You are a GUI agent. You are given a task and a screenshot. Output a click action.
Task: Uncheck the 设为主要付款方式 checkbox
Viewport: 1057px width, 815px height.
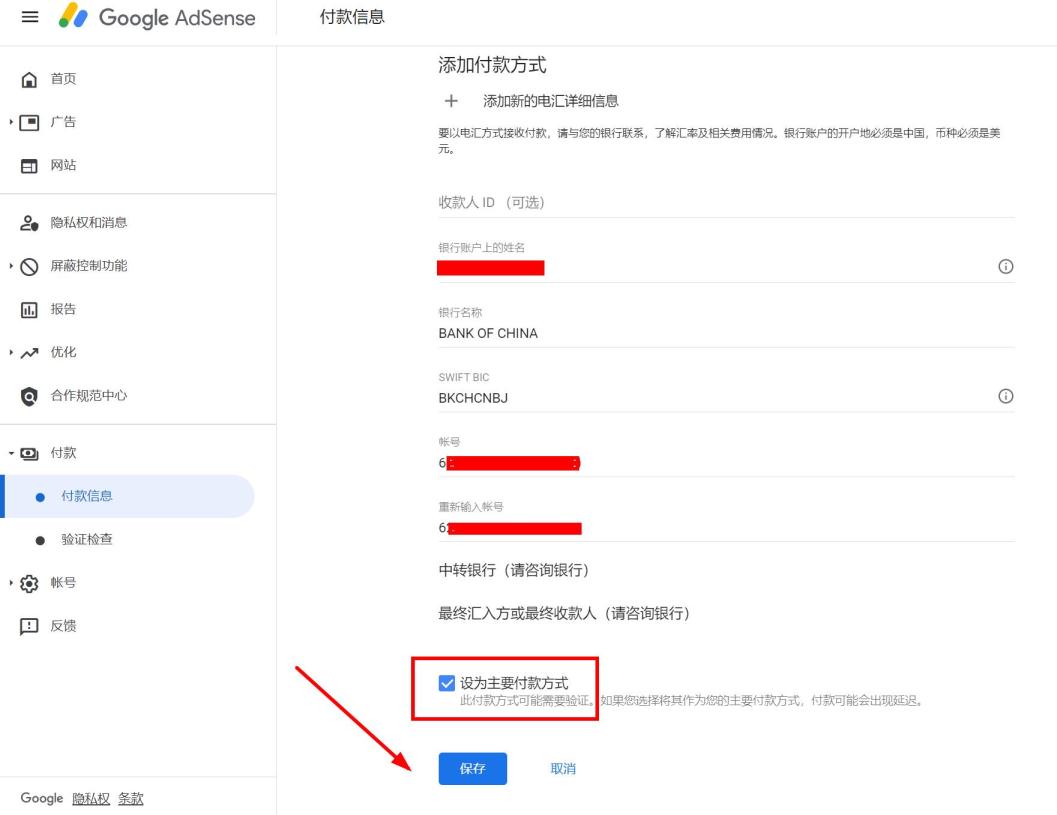point(446,683)
